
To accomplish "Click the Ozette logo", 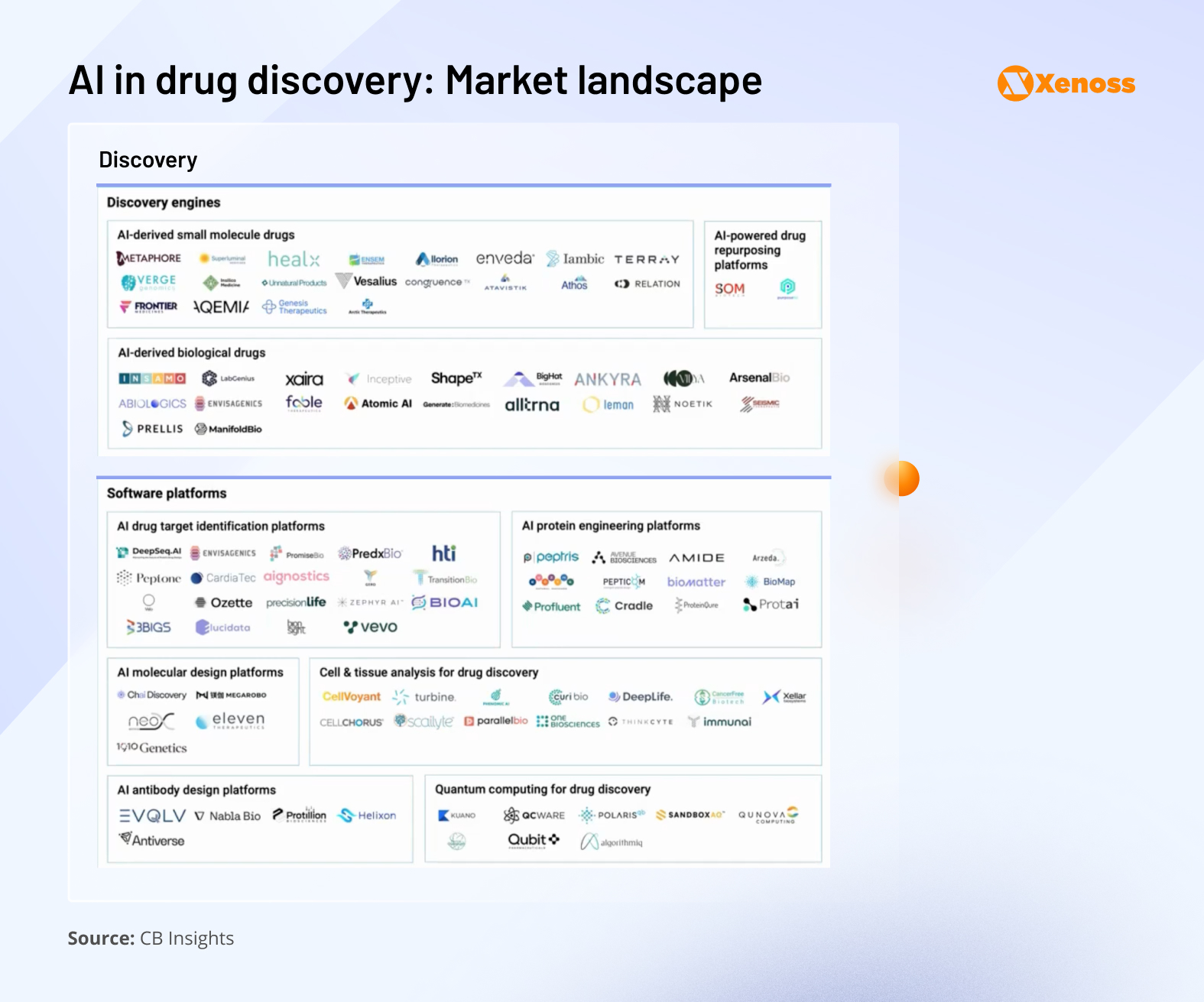I will [x=223, y=602].
